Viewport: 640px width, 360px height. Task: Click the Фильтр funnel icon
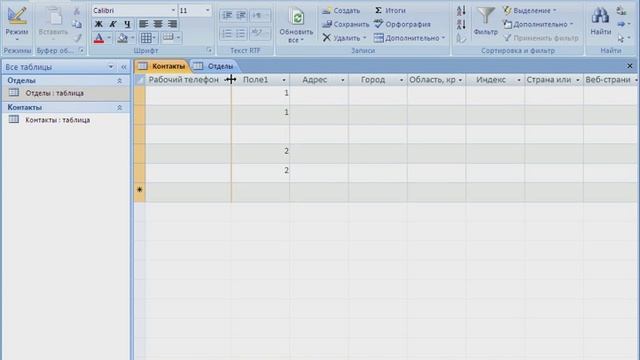[x=486, y=16]
